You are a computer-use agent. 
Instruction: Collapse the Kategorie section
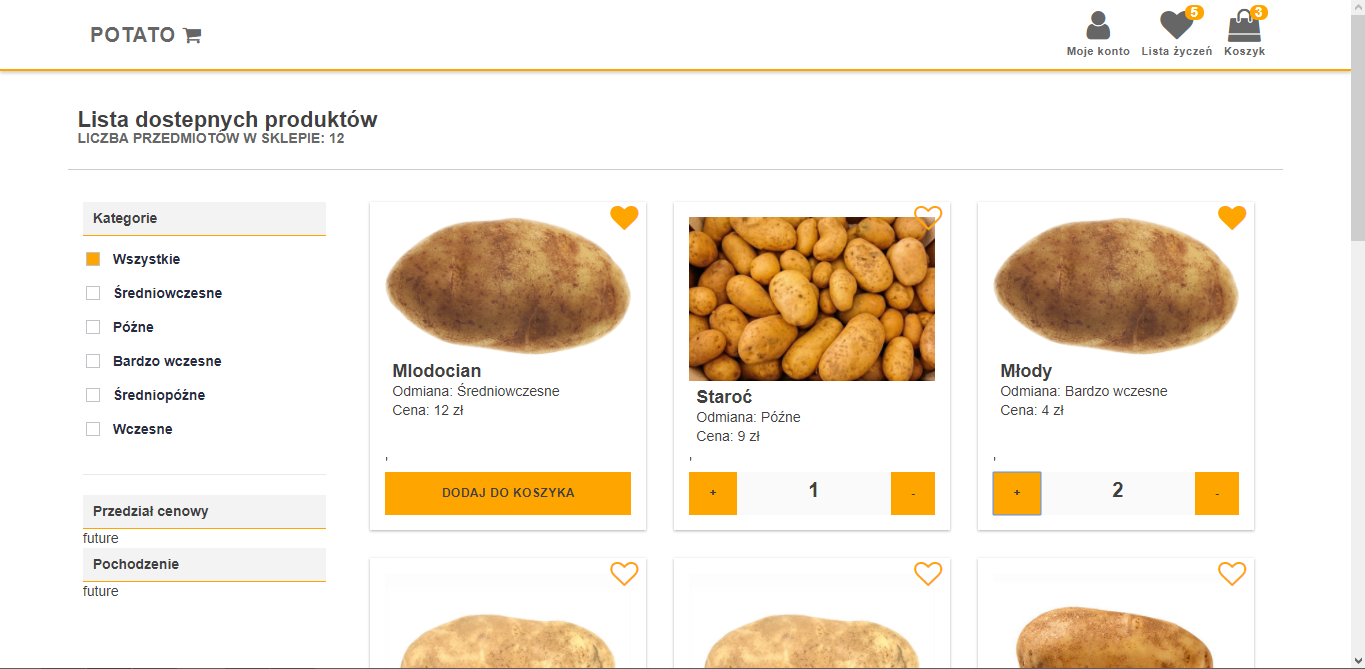coord(204,218)
